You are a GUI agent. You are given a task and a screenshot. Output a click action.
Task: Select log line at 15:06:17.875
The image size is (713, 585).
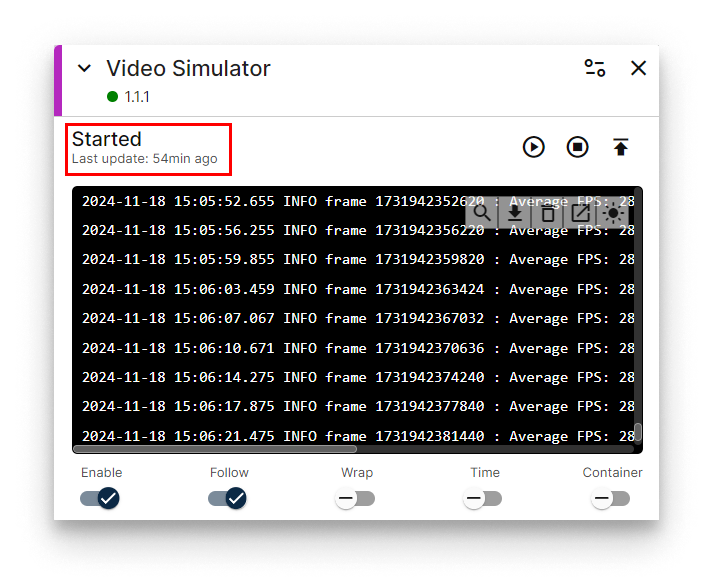pos(358,406)
